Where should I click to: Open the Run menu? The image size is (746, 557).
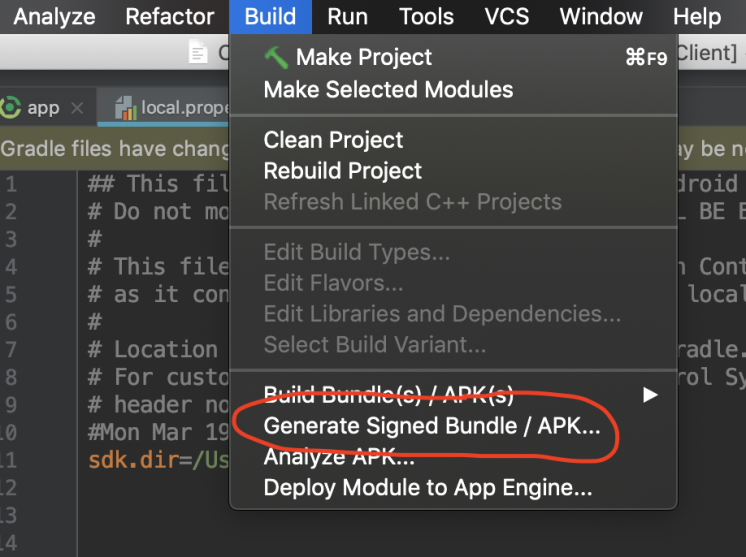coord(347,17)
